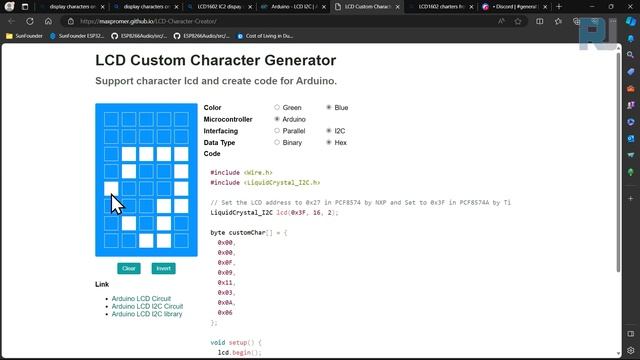Open the sidebar Shopping tag icon
The width and height of the screenshot is (640, 360).
631,72
